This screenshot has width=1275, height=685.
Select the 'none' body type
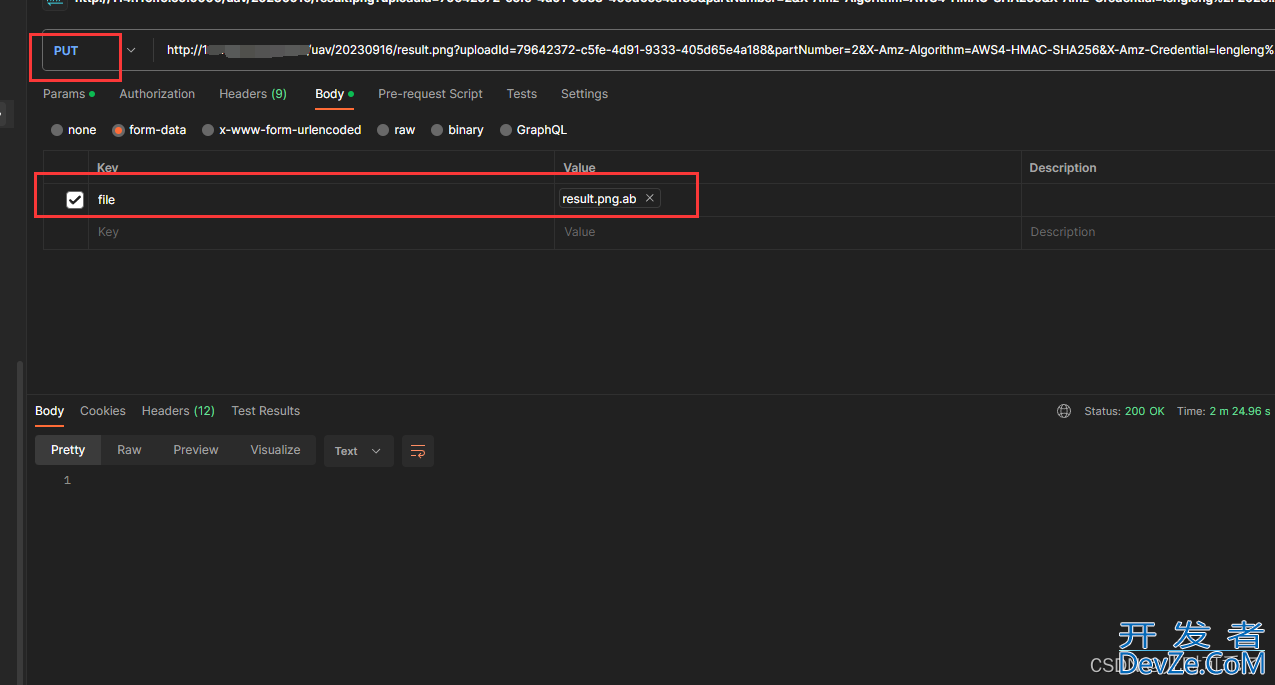coord(74,130)
